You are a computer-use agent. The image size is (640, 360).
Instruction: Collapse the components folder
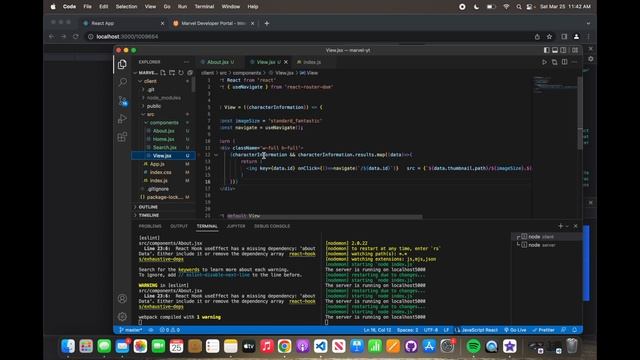[163, 122]
